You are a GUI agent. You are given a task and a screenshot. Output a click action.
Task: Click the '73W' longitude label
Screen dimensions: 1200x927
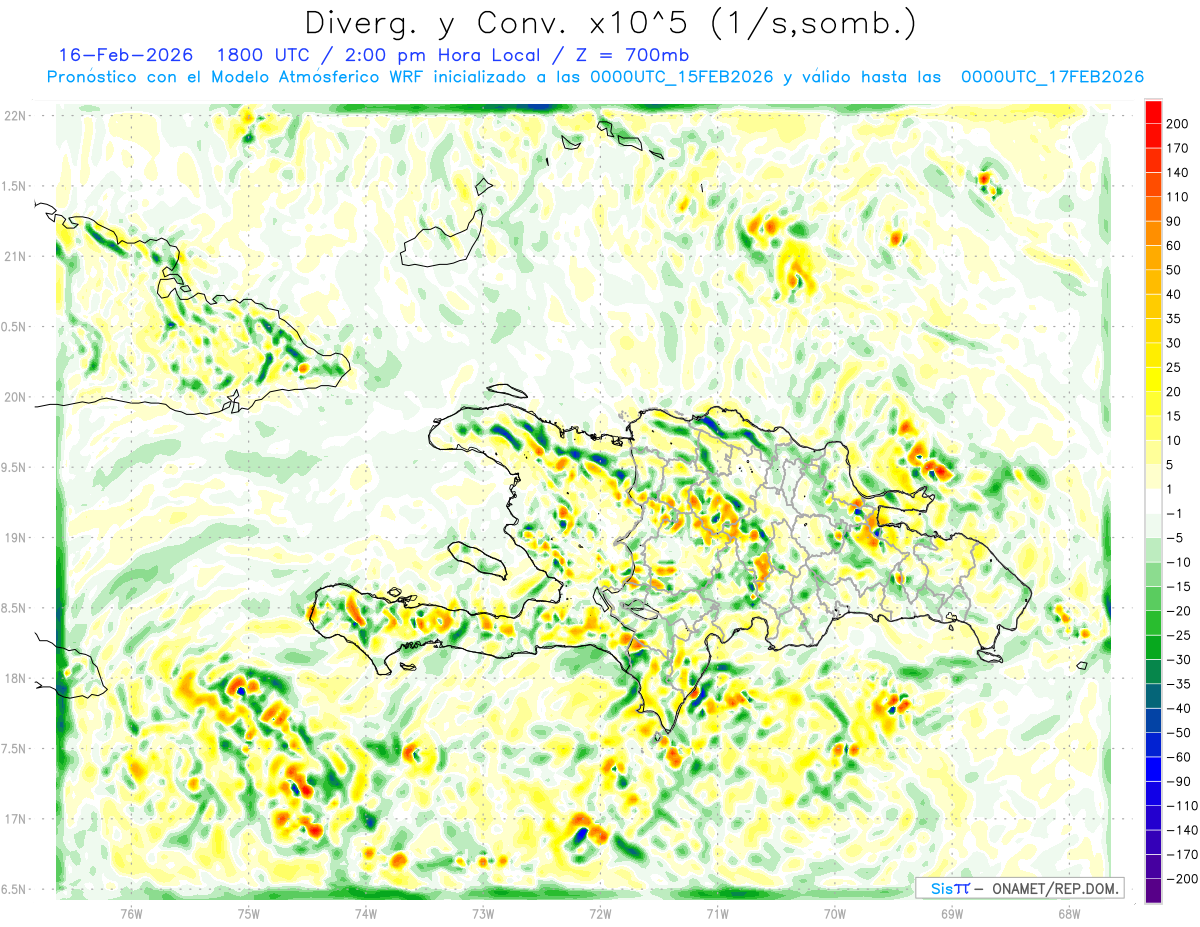(483, 913)
